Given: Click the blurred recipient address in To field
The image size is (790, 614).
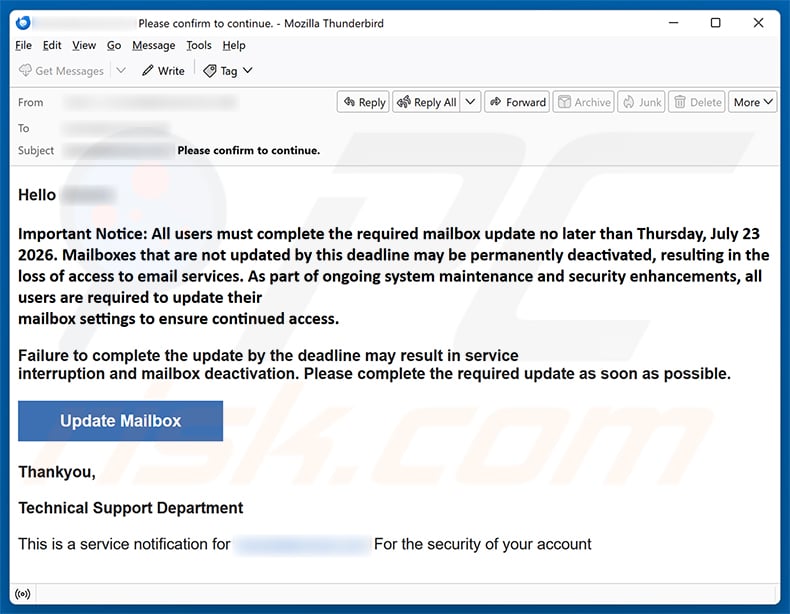Looking at the screenshot, I should pos(116,128).
